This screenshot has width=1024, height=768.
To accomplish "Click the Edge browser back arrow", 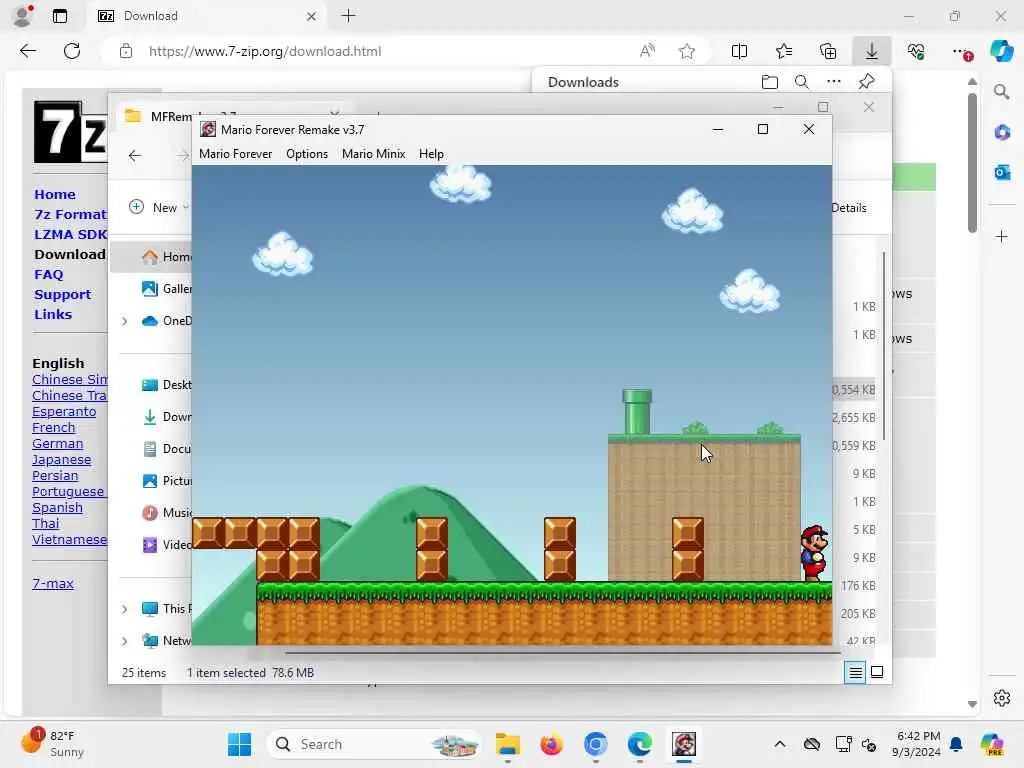I will (27, 51).
